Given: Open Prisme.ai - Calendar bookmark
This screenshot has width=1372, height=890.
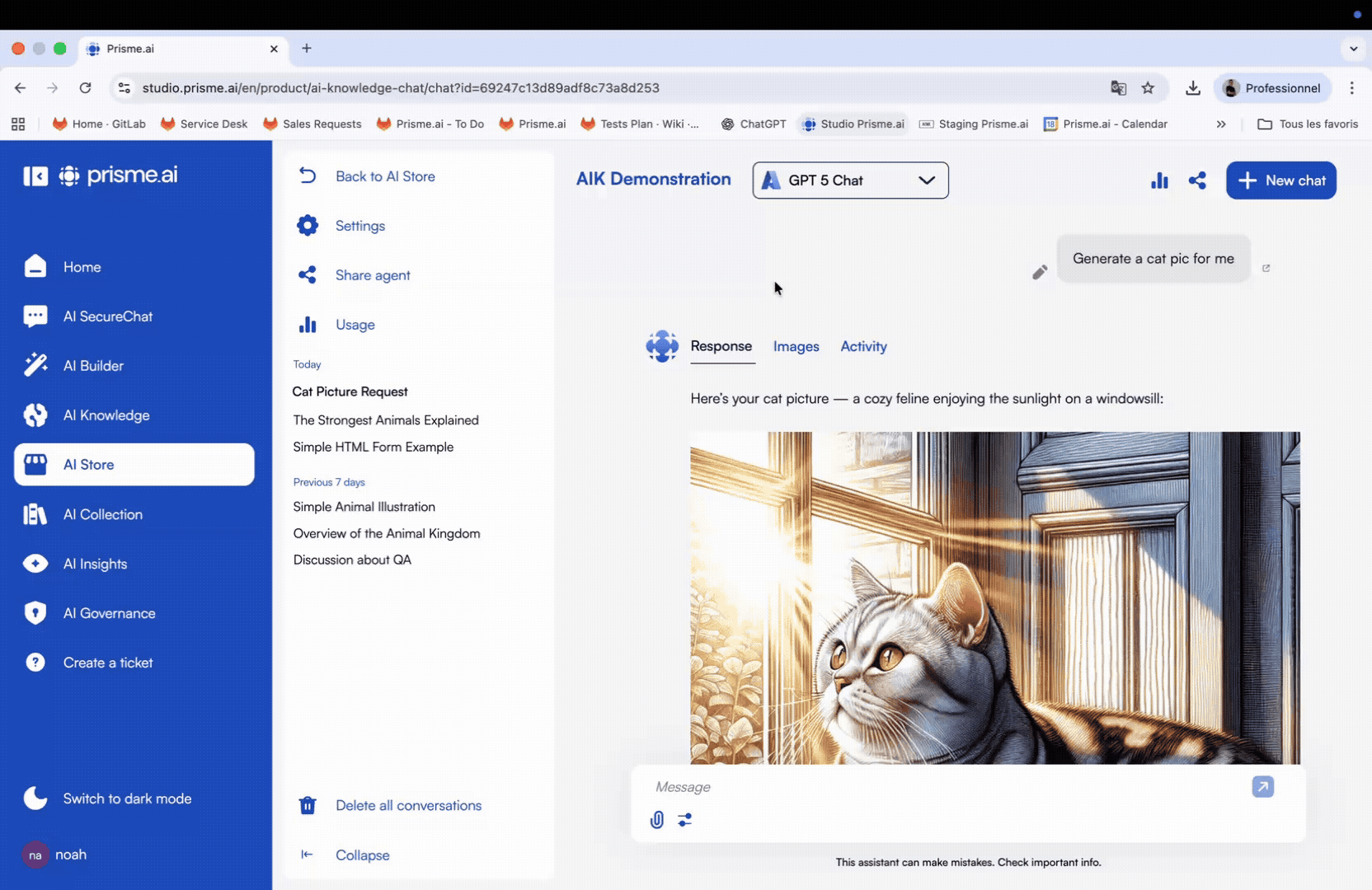Looking at the screenshot, I should tap(1106, 124).
